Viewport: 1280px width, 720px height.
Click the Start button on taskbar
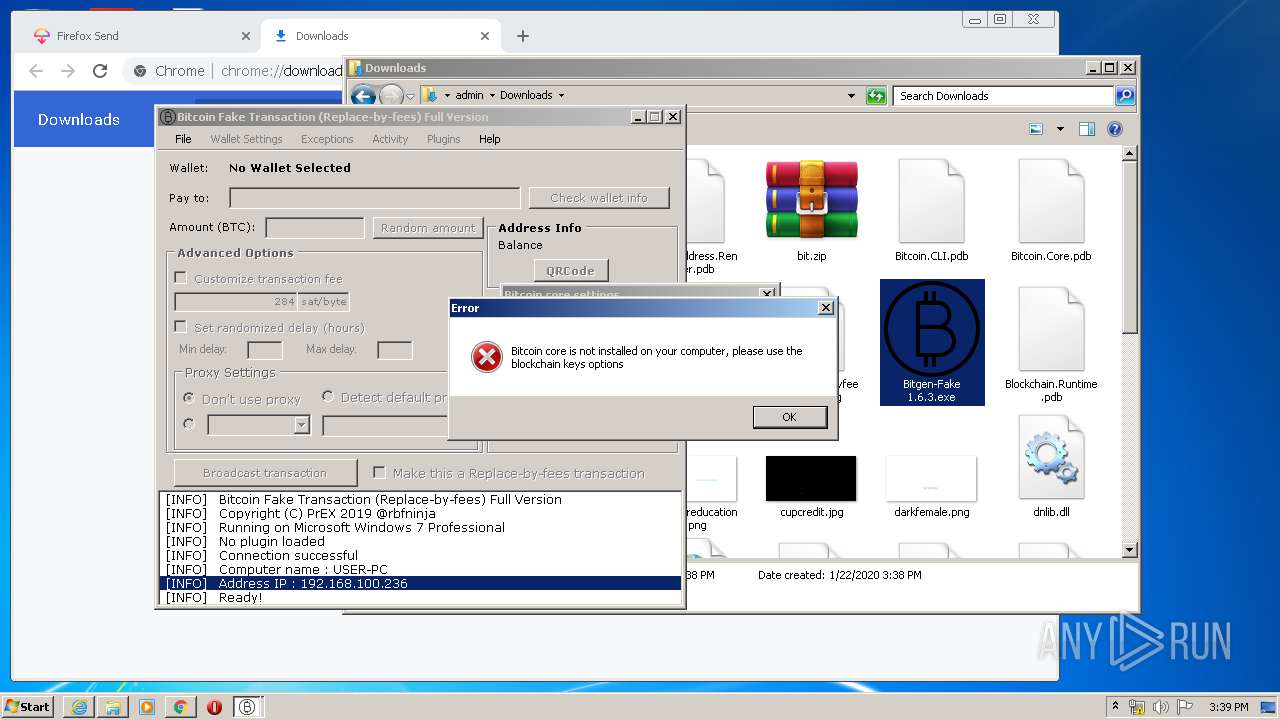pos(28,706)
